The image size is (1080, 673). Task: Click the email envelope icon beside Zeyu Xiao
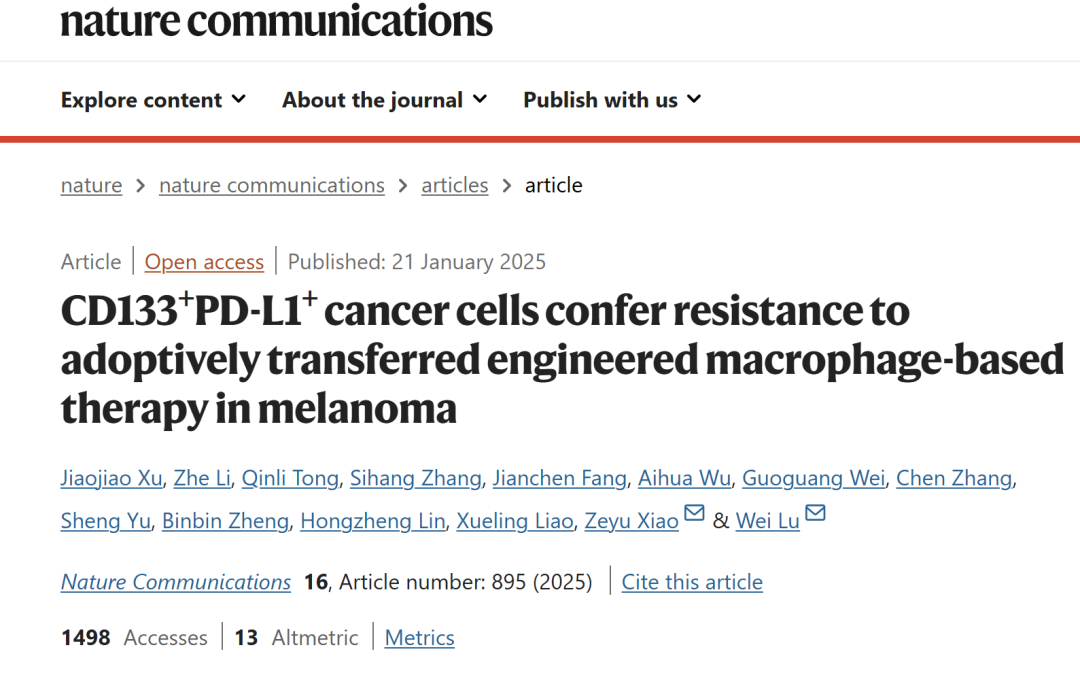pos(694,513)
